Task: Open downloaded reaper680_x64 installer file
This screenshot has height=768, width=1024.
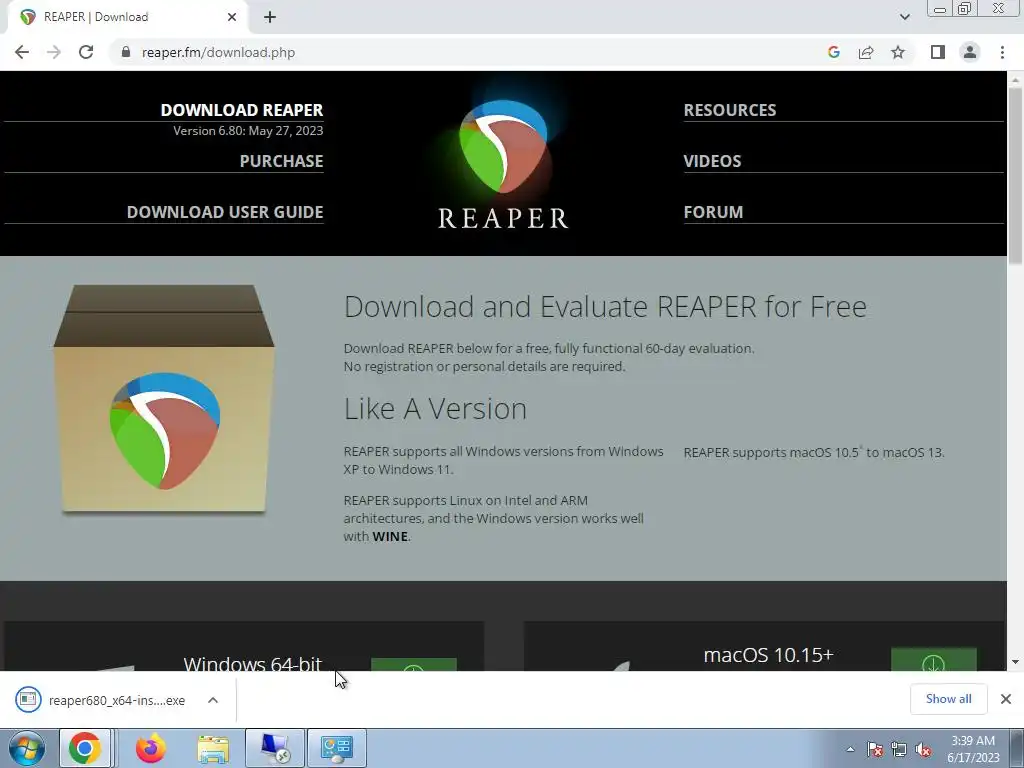Action: (100, 700)
